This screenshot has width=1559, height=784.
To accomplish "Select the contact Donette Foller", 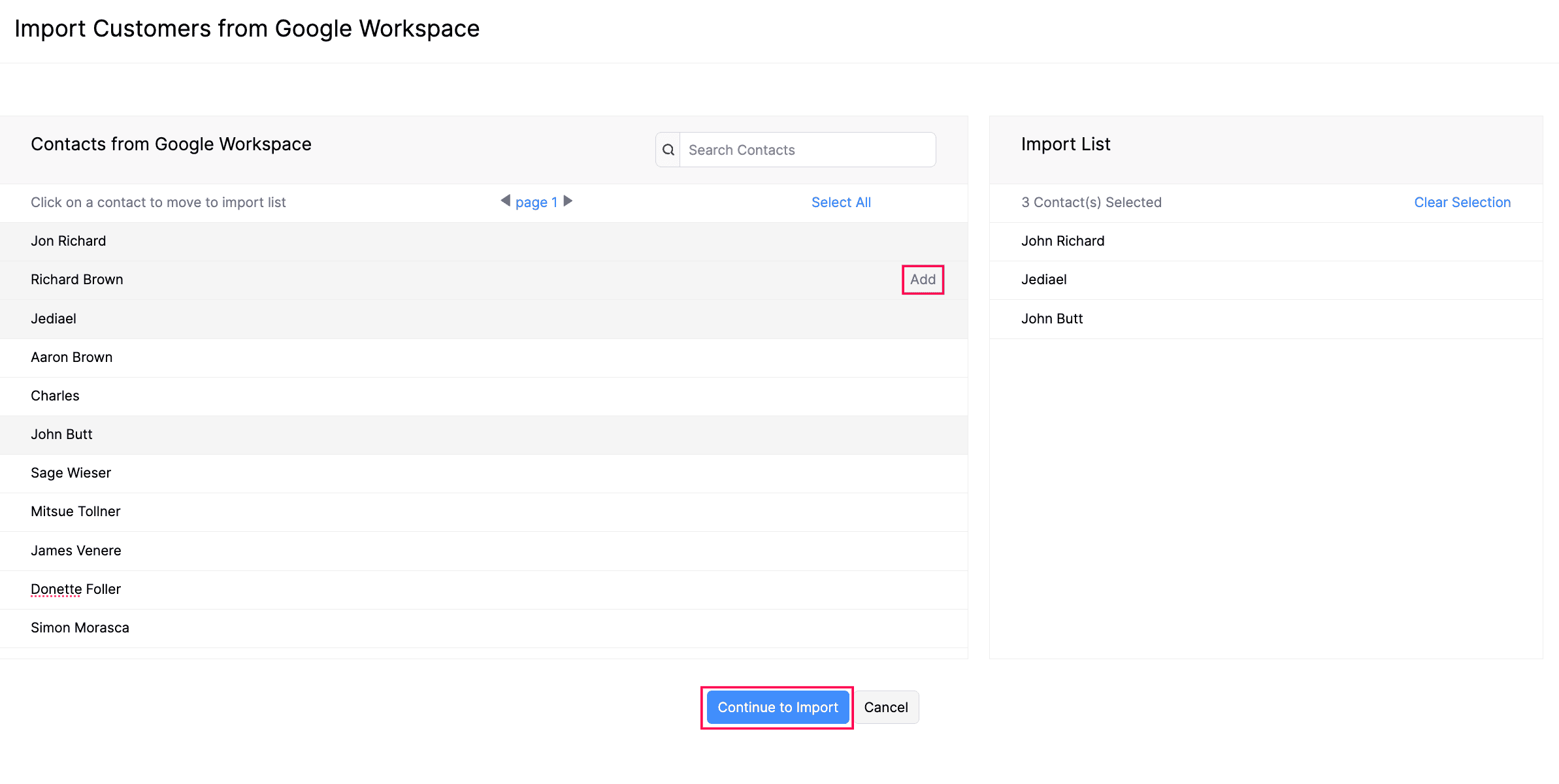I will point(75,589).
